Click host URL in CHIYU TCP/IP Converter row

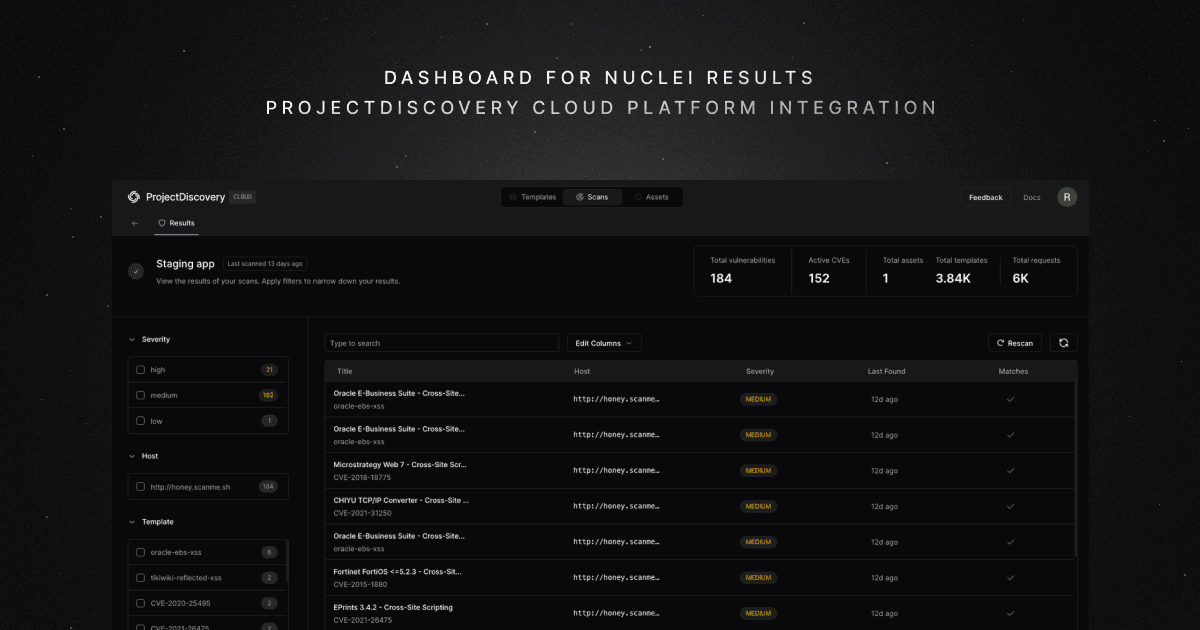click(617, 506)
